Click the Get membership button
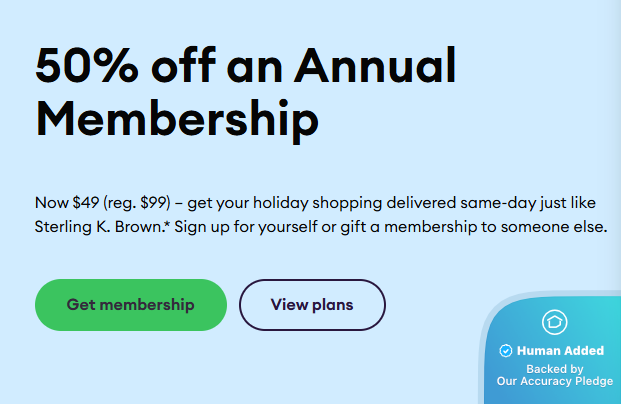Screen dimensions: 621x404 131,304
